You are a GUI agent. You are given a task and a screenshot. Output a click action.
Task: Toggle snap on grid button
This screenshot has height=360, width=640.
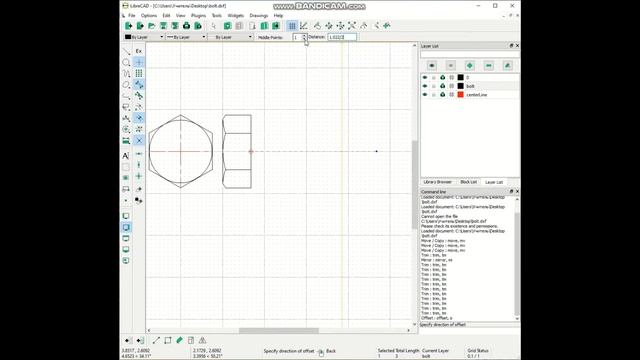point(139,73)
